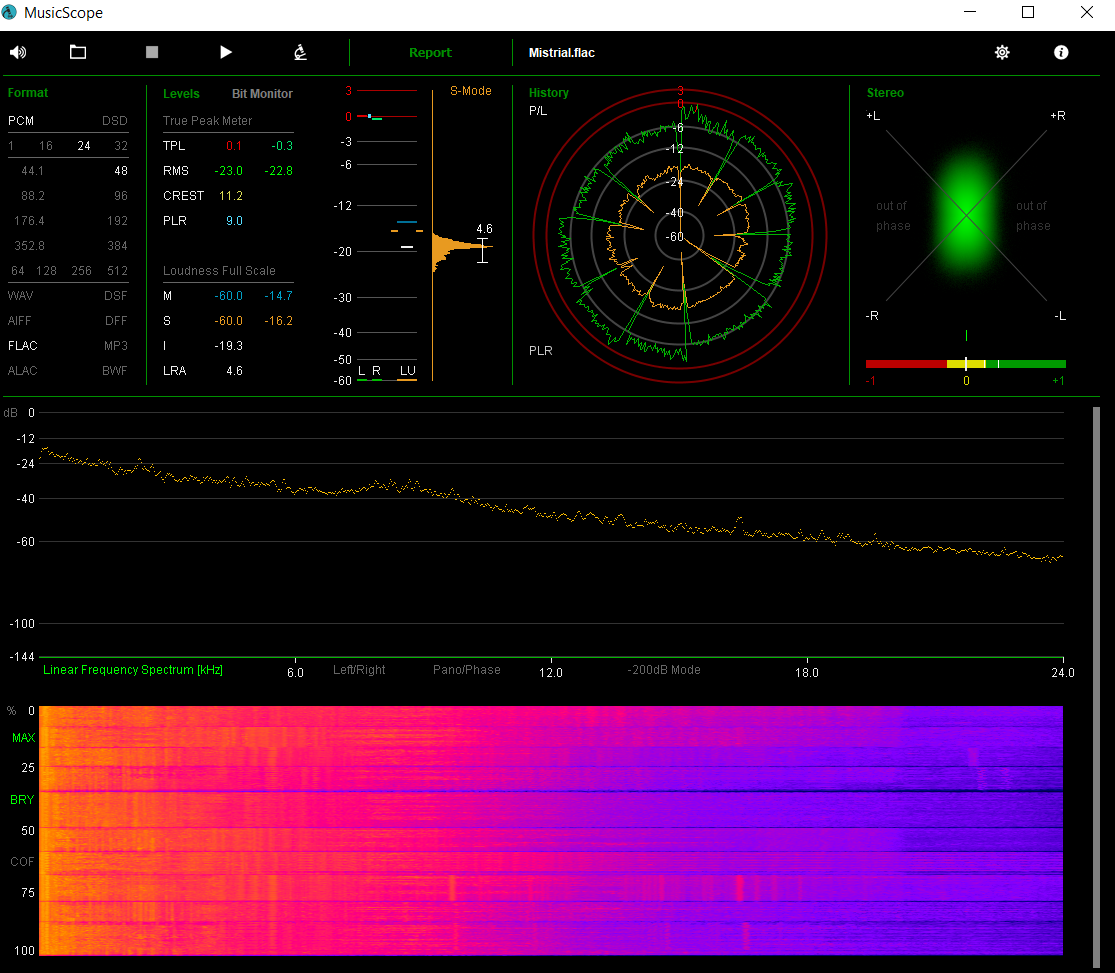Click the Stereo panel heading
This screenshot has width=1115, height=973.
pyautogui.click(x=885, y=92)
